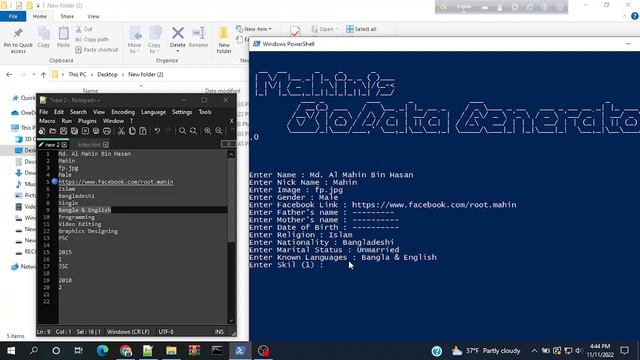Click Cut in Explorer Clipboard group
This screenshot has height=360, width=640.
click(x=84, y=29)
